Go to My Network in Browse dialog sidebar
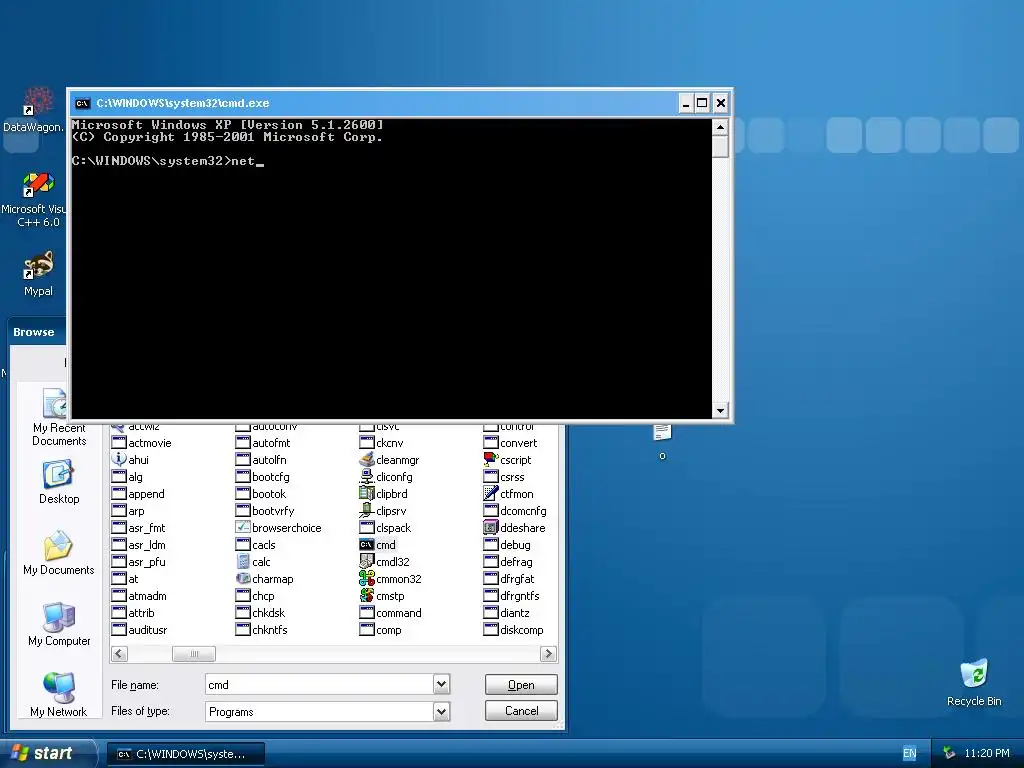This screenshot has height=768, width=1024. tap(59, 695)
